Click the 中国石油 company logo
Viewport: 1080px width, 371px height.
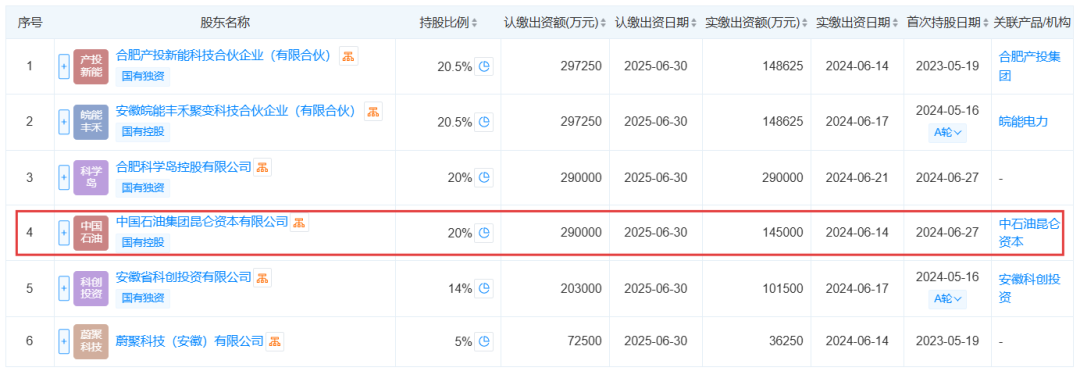(91, 233)
